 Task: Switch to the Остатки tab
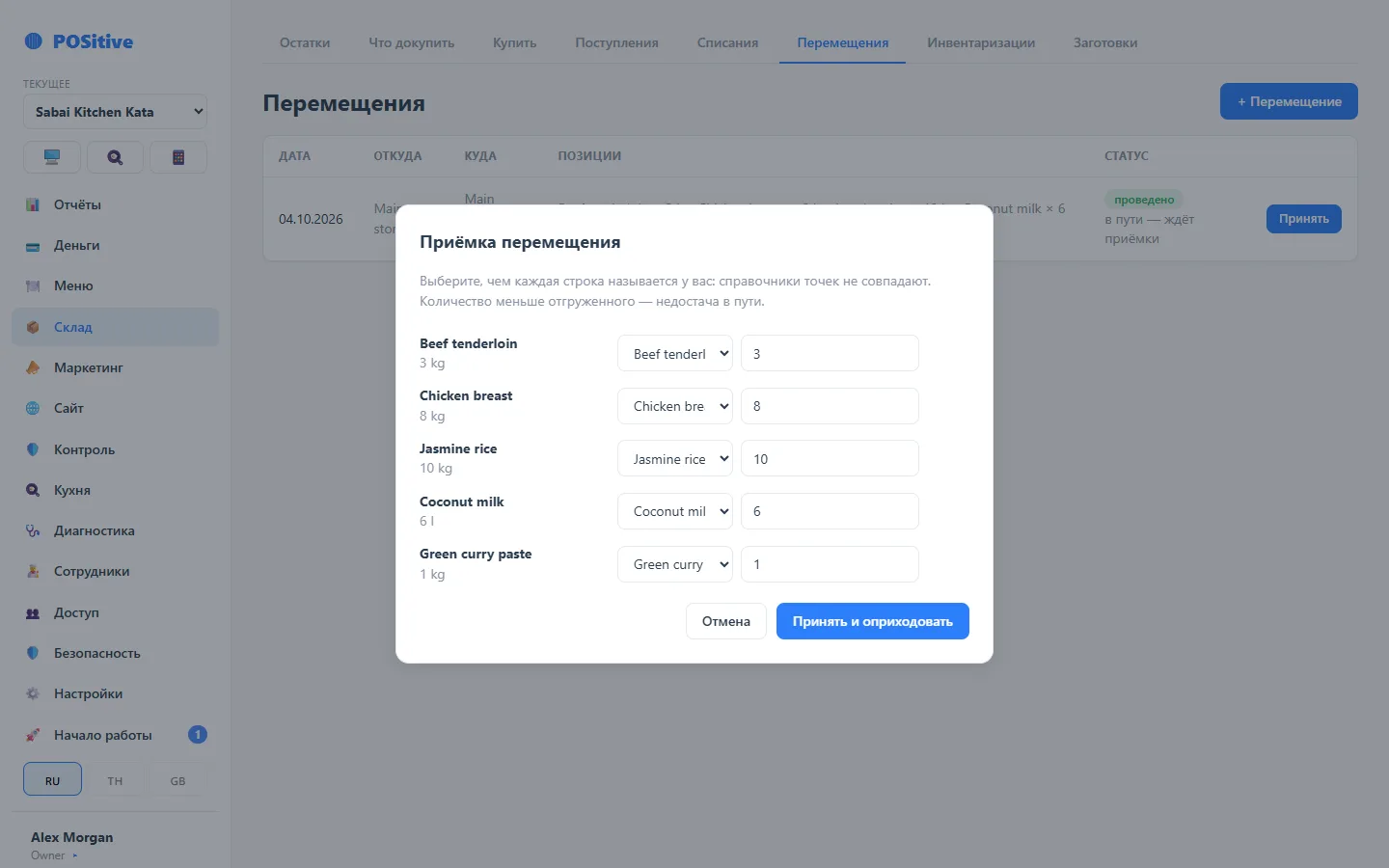pyautogui.click(x=305, y=42)
